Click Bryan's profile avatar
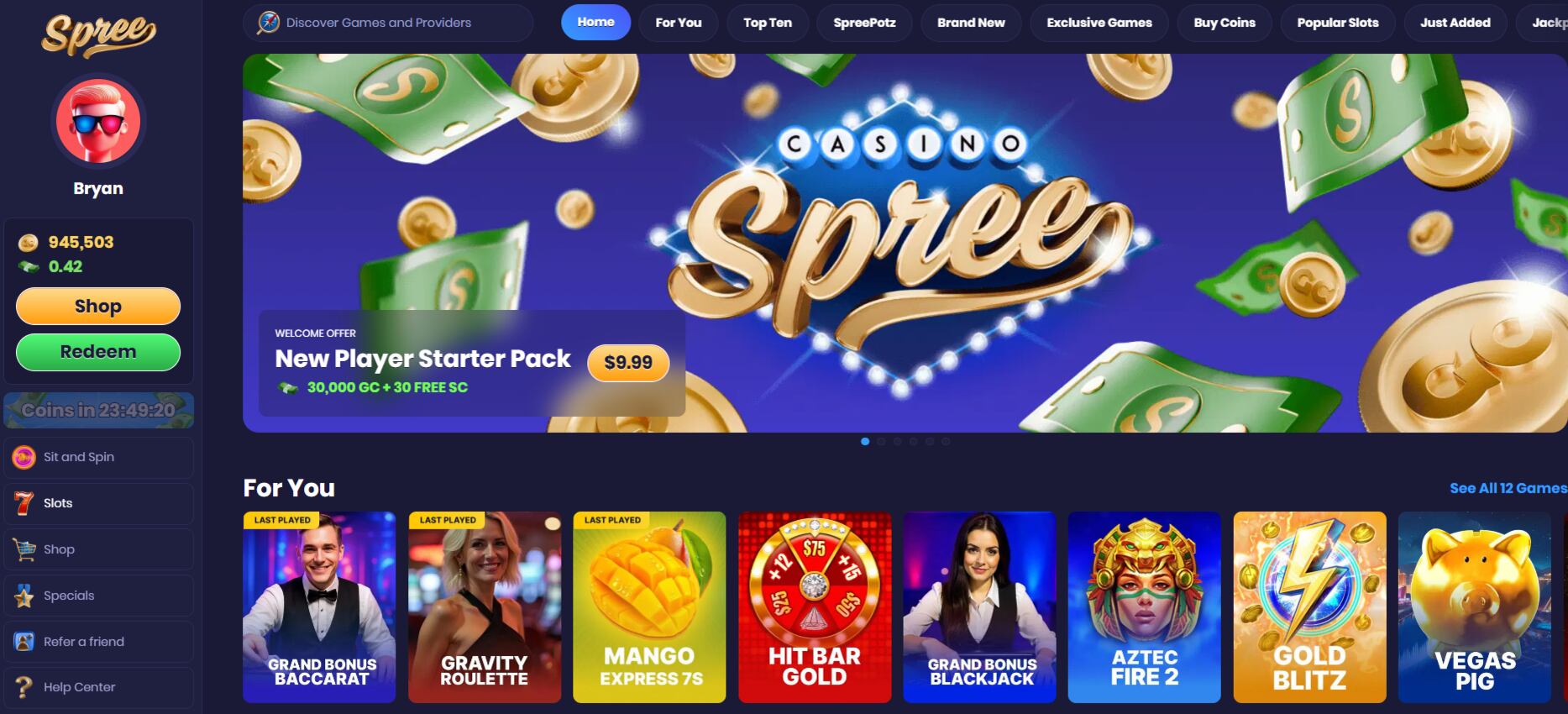This screenshot has height=714, width=1568. pos(98,121)
